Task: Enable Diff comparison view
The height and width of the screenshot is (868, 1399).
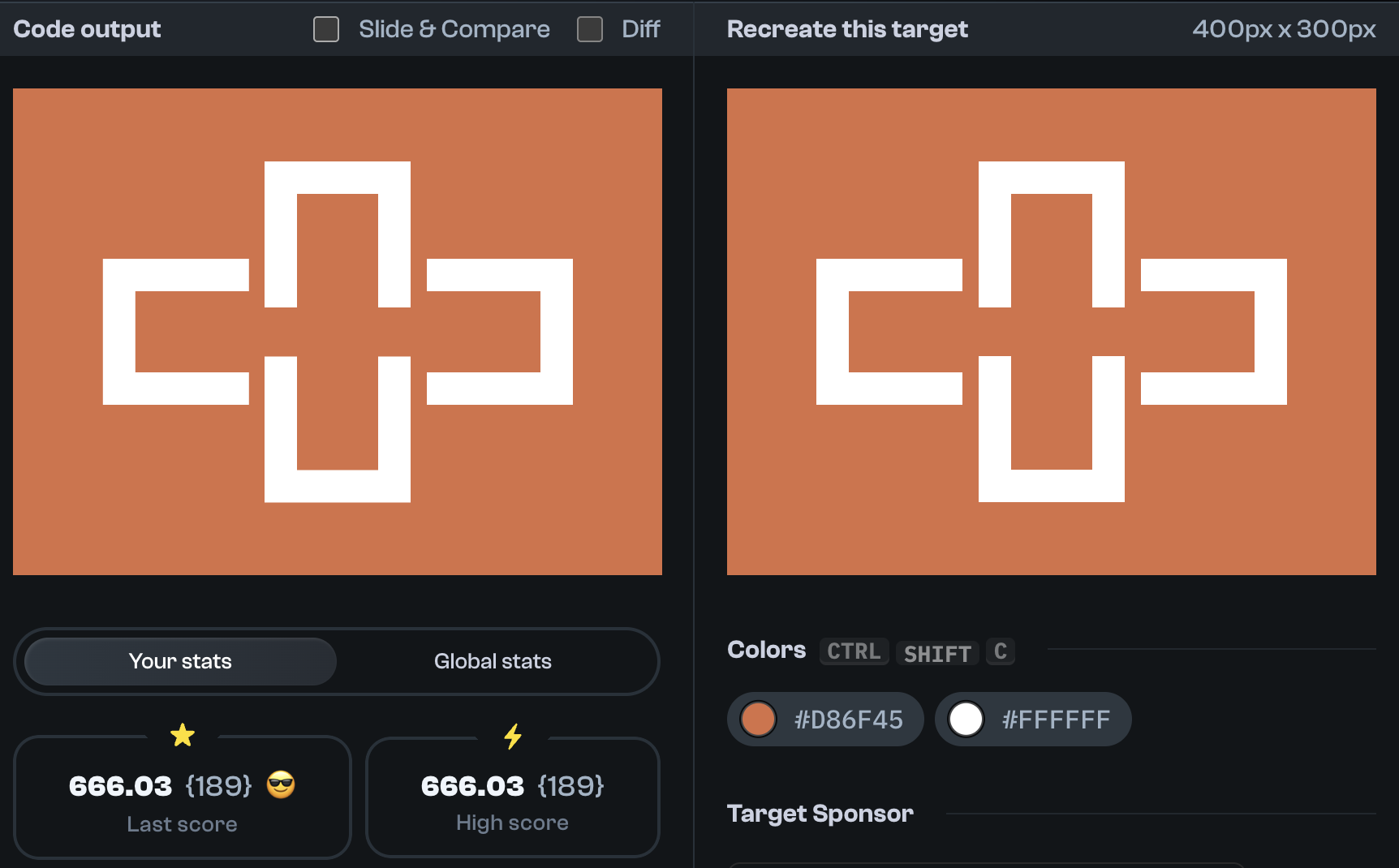Action: [589, 29]
